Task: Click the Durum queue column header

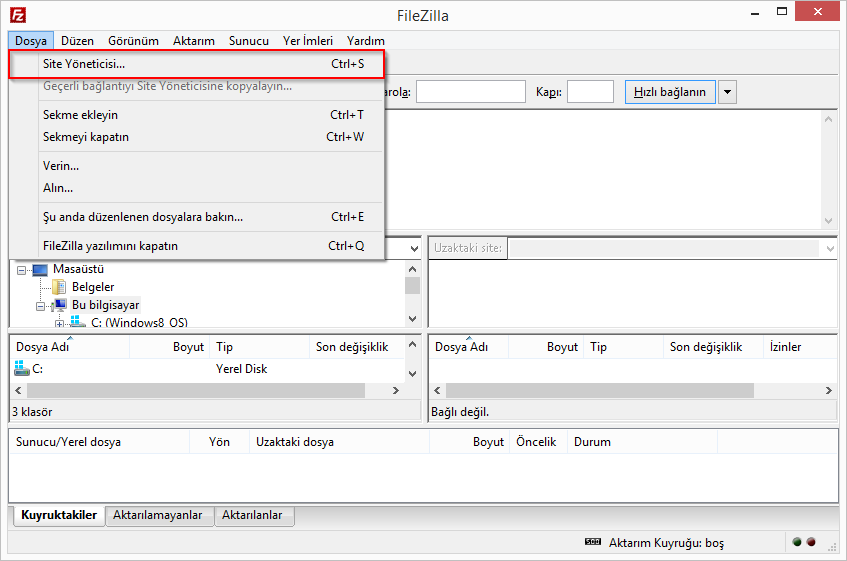Action: point(642,442)
